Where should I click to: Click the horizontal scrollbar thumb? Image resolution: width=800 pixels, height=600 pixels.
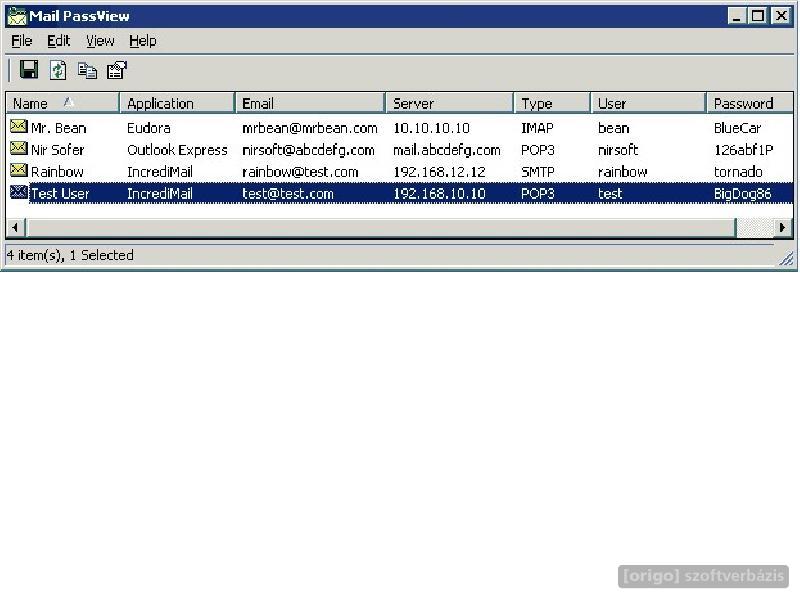tap(381, 228)
